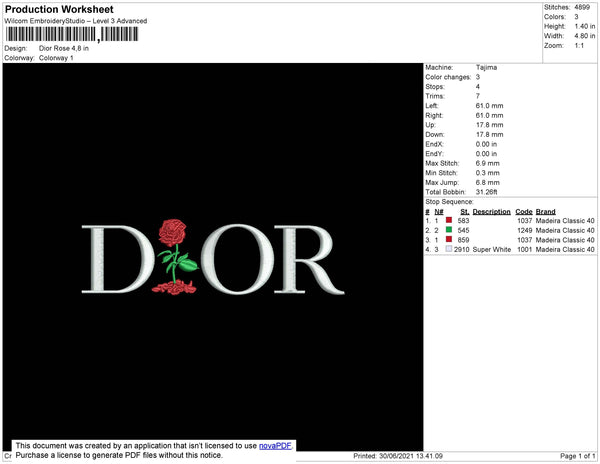Click the 'Brand' column header

(545, 212)
